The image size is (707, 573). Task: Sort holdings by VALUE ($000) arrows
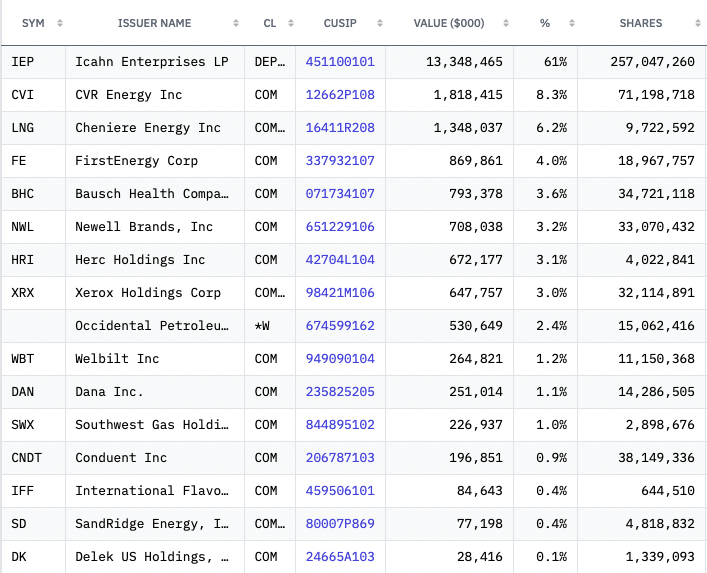click(x=506, y=23)
